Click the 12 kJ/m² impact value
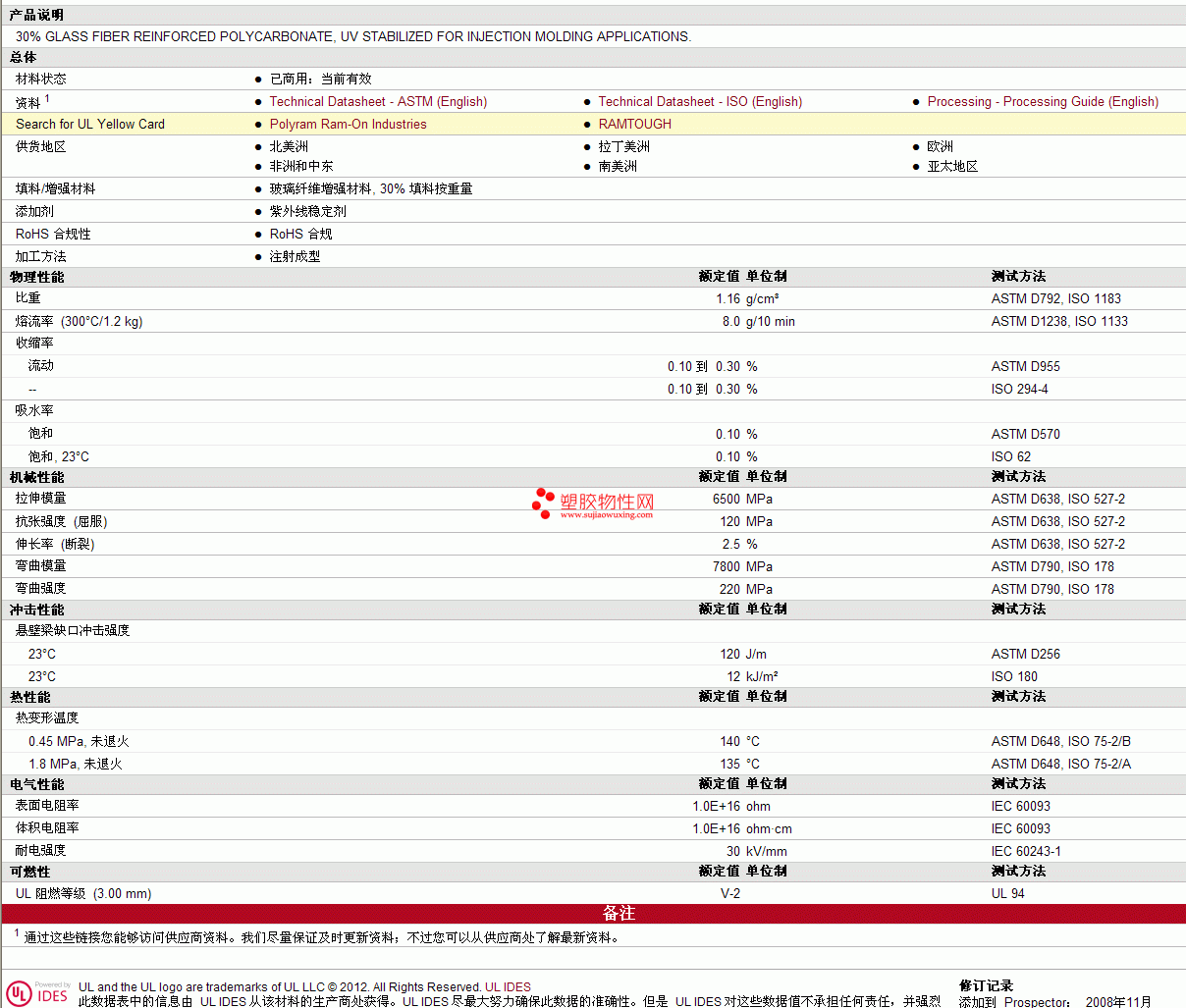Image resolution: width=1186 pixels, height=1008 pixels. coord(753,676)
